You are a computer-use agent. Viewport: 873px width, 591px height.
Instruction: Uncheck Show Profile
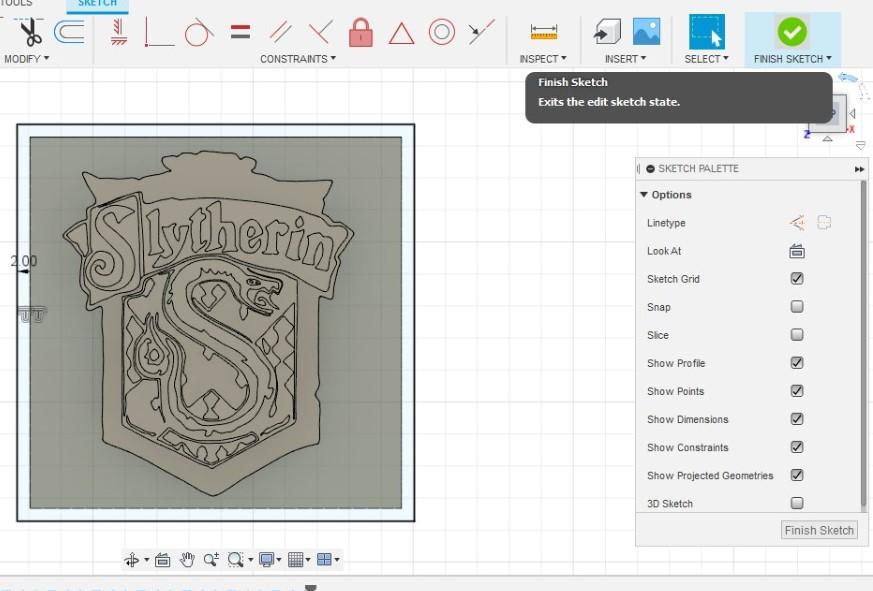click(x=797, y=363)
